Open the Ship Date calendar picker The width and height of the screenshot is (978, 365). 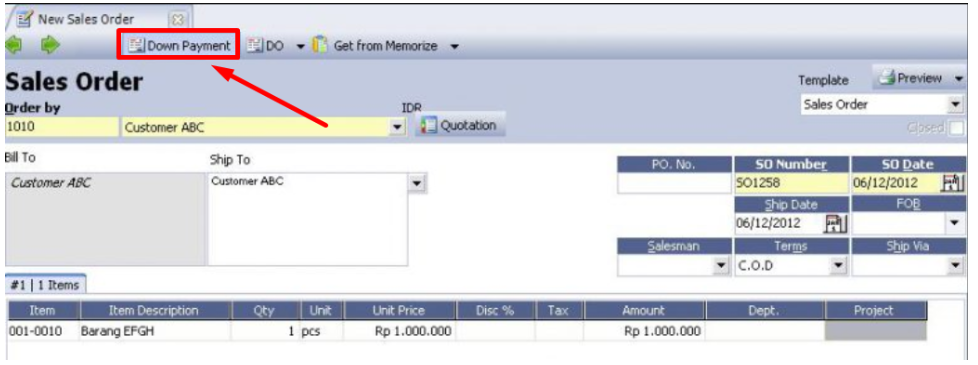837,223
